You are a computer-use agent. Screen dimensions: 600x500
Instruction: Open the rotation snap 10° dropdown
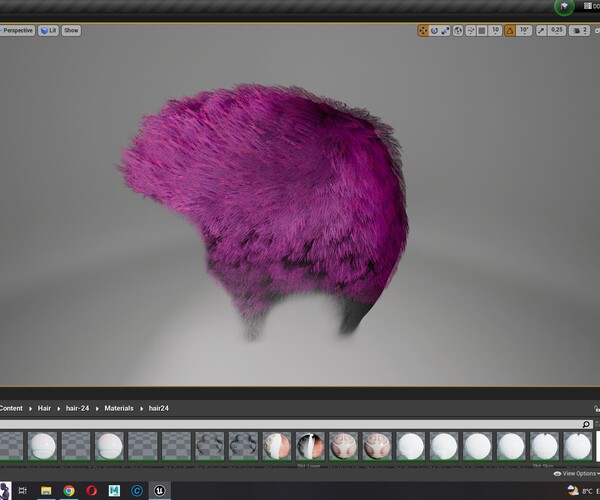tap(524, 31)
